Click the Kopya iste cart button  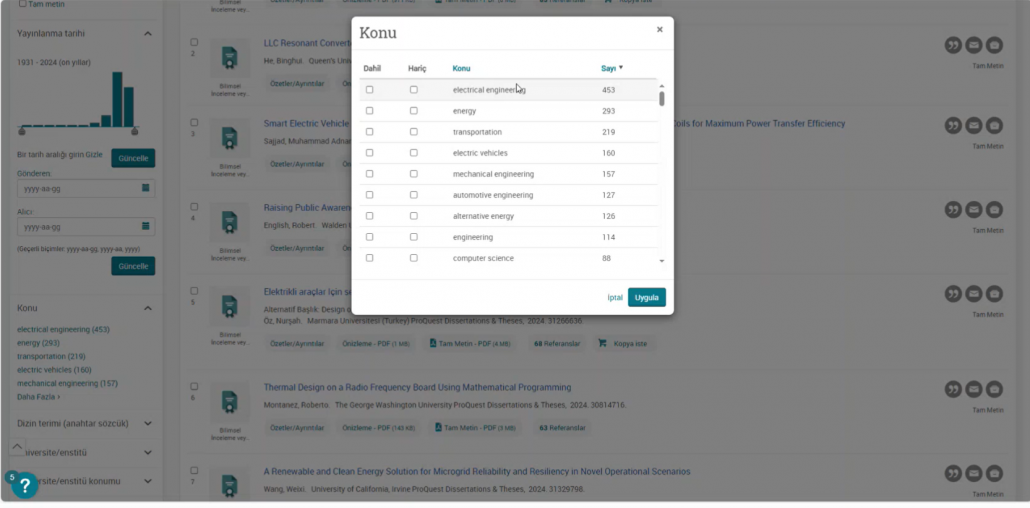pos(622,343)
